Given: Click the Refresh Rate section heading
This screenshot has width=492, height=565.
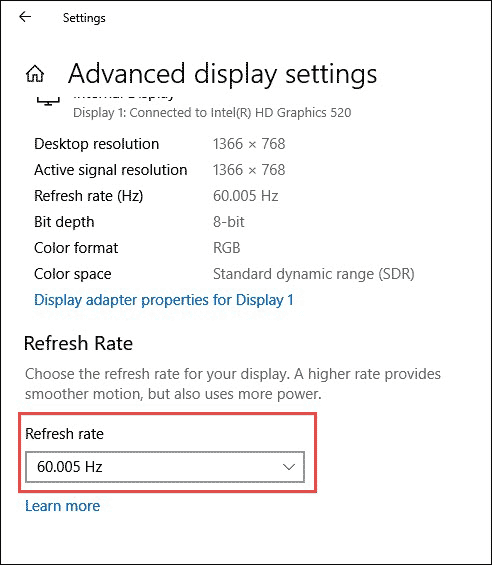Looking at the screenshot, I should [78, 343].
